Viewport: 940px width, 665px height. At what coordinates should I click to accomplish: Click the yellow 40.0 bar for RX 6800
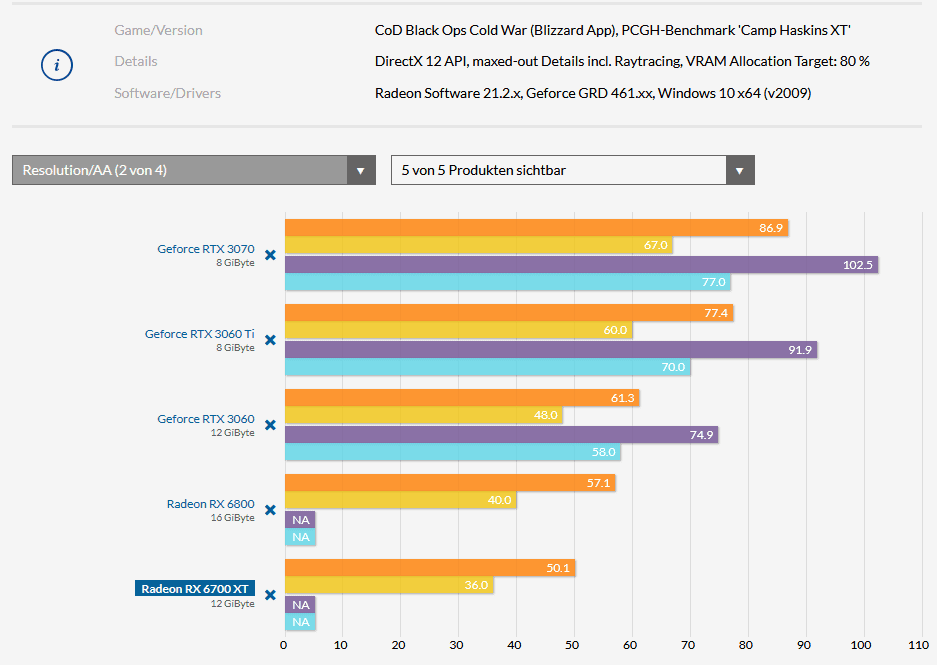click(400, 501)
